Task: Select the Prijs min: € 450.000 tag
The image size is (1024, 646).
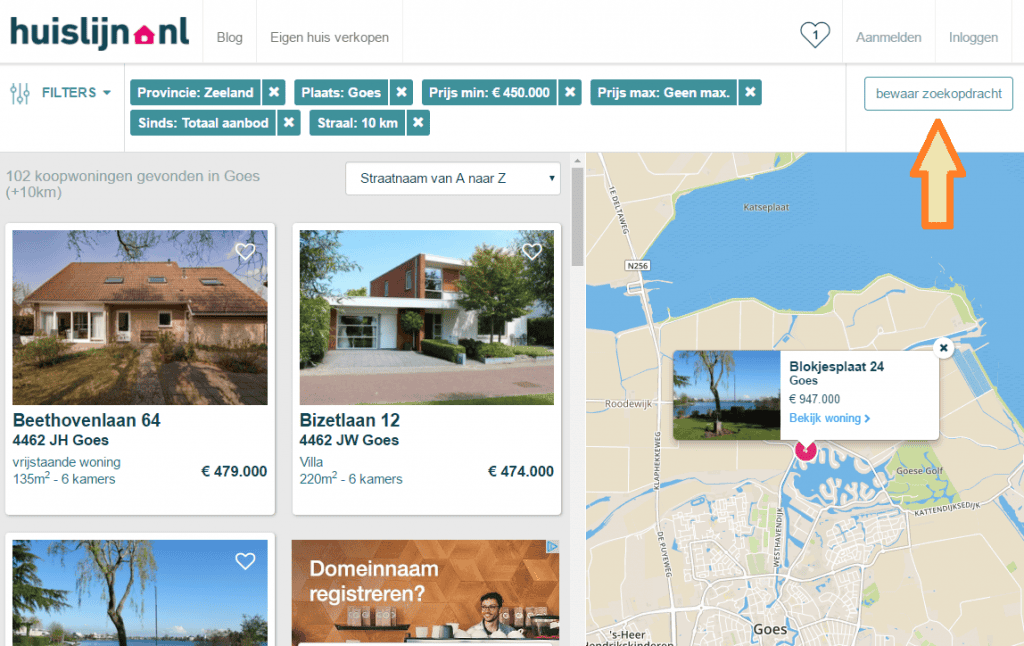Action: 489,92
